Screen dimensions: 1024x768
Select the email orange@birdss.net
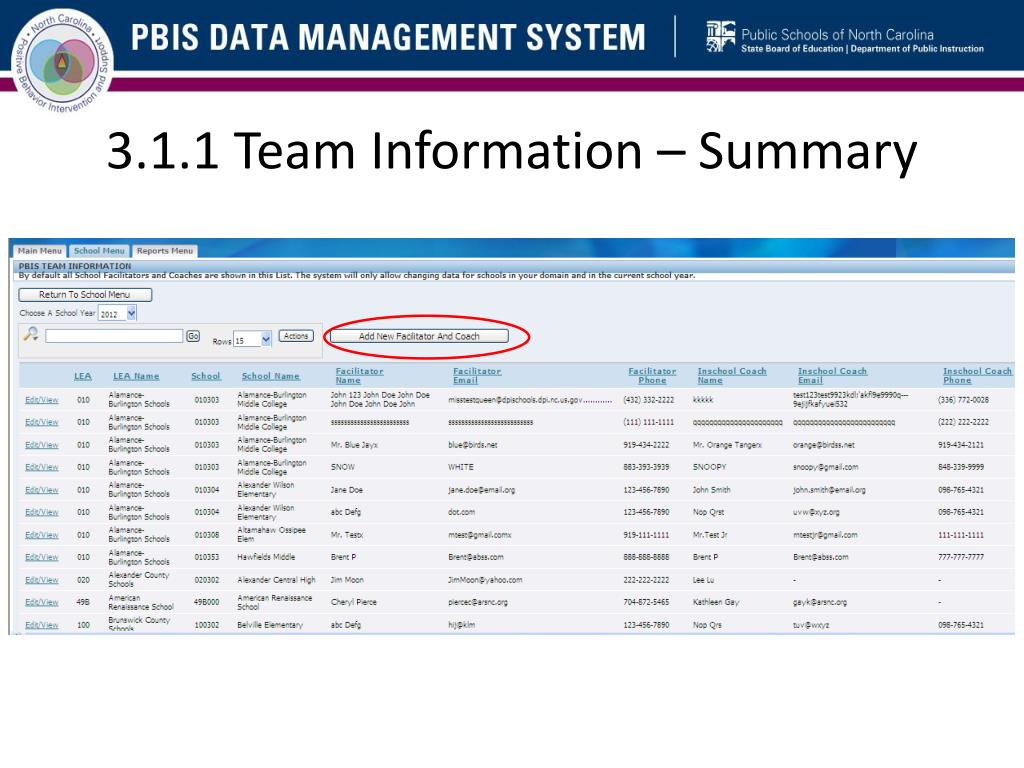pos(824,445)
